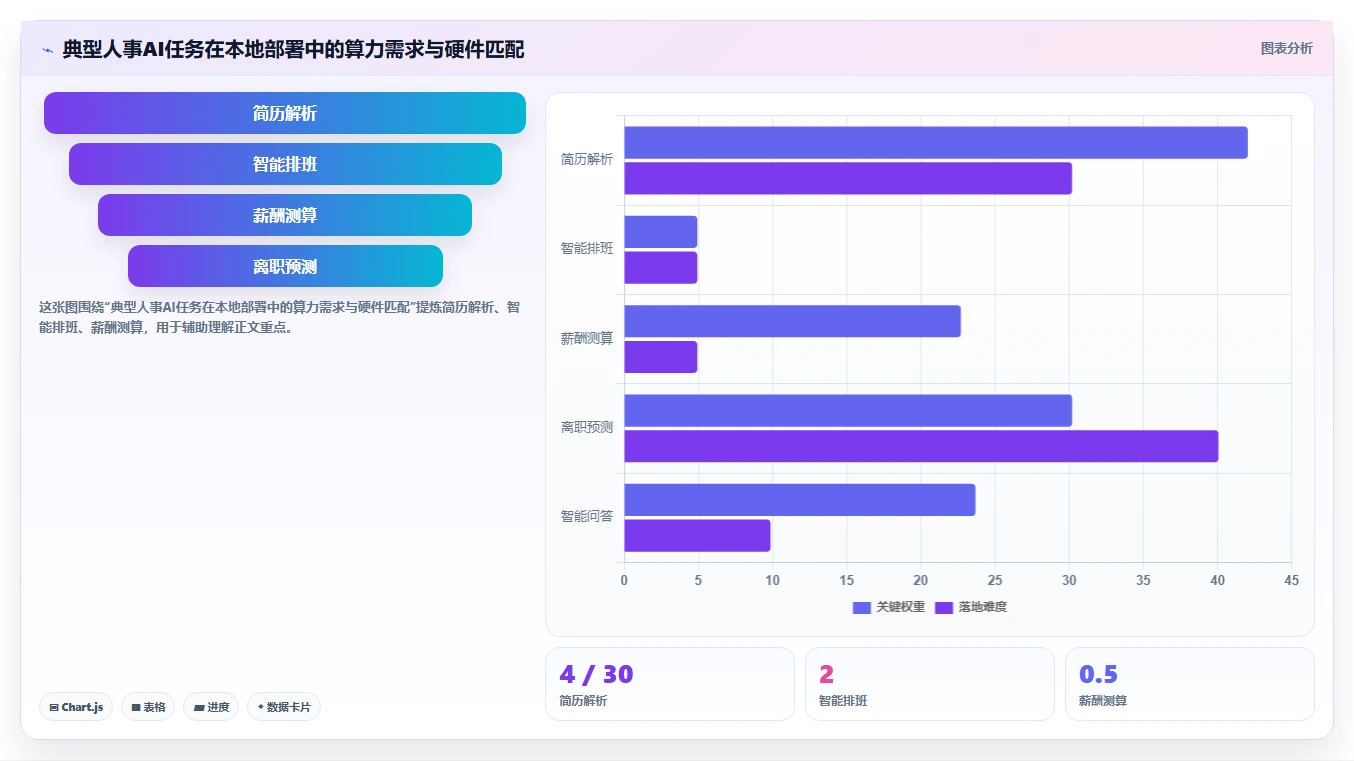Click the 简历解析 关键权重 bar
Screen dimensions: 1354x761
[936, 142]
